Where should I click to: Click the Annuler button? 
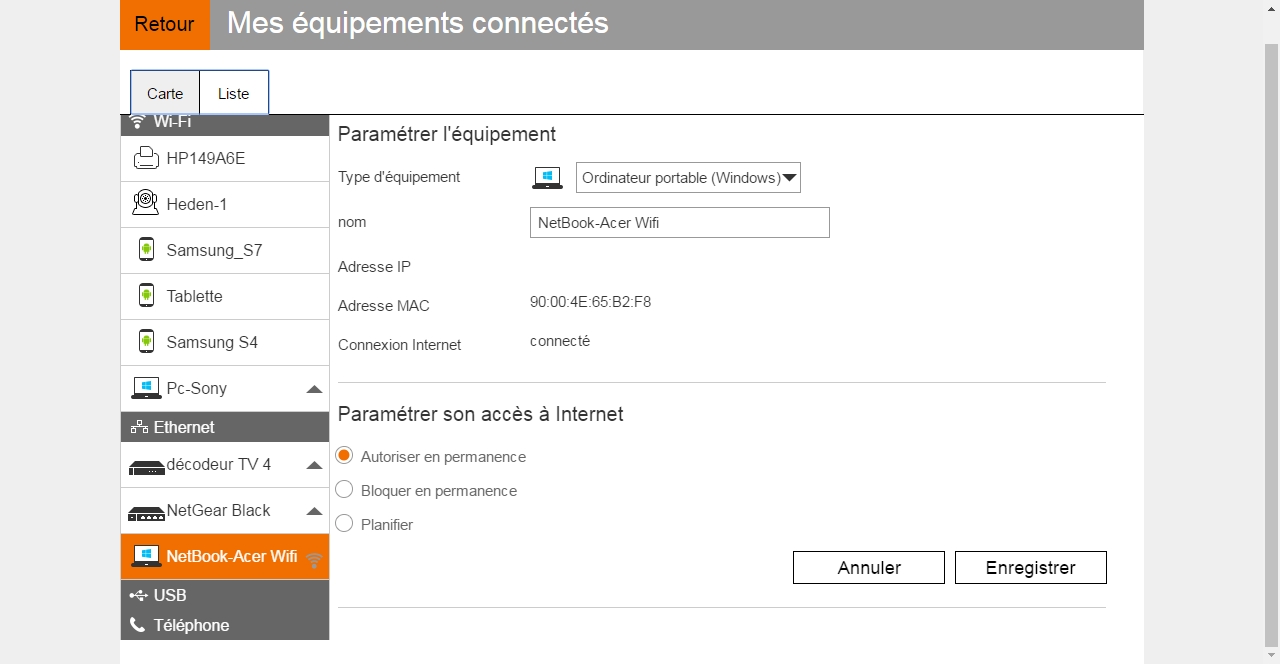(x=868, y=567)
